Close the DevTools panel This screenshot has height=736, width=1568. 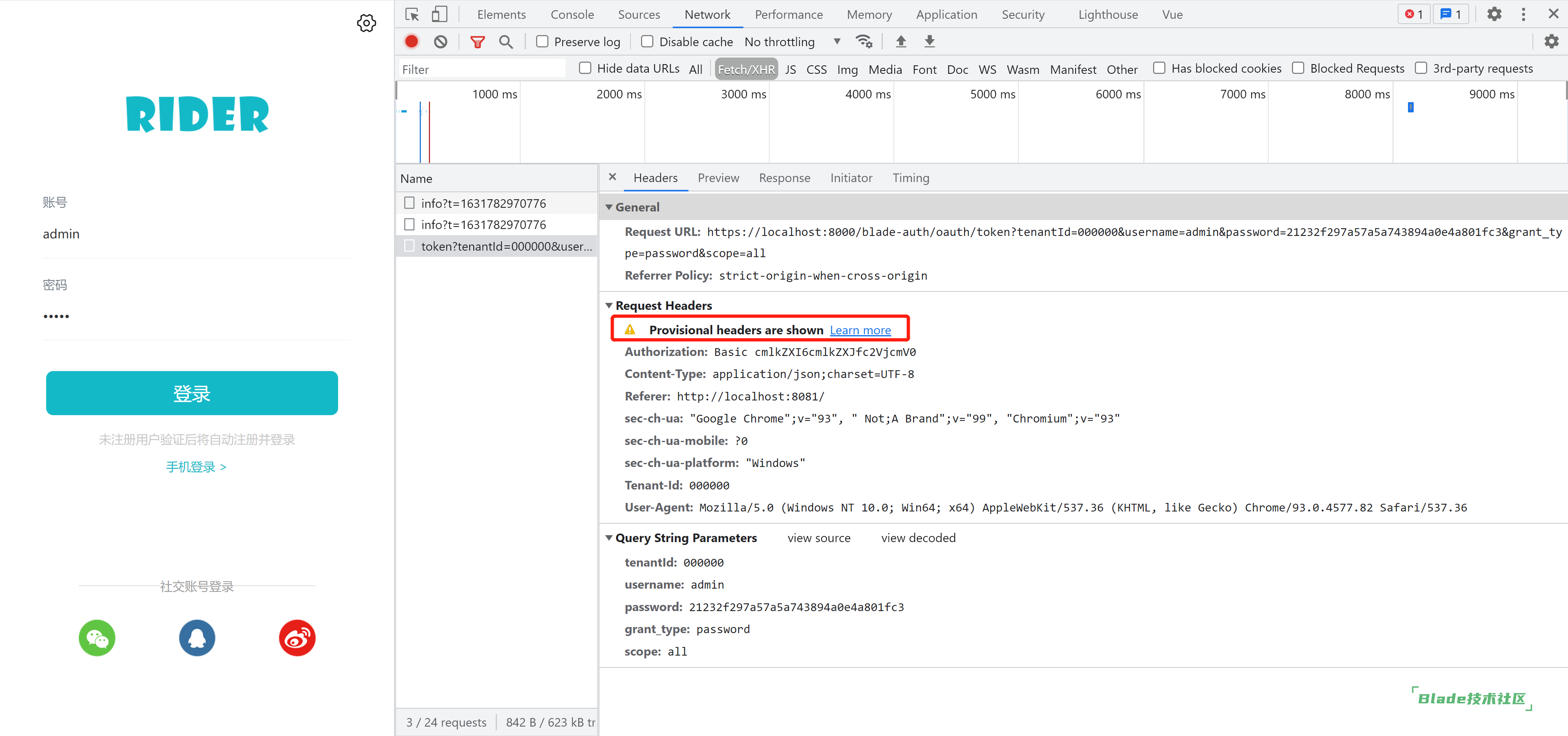click(x=1553, y=14)
